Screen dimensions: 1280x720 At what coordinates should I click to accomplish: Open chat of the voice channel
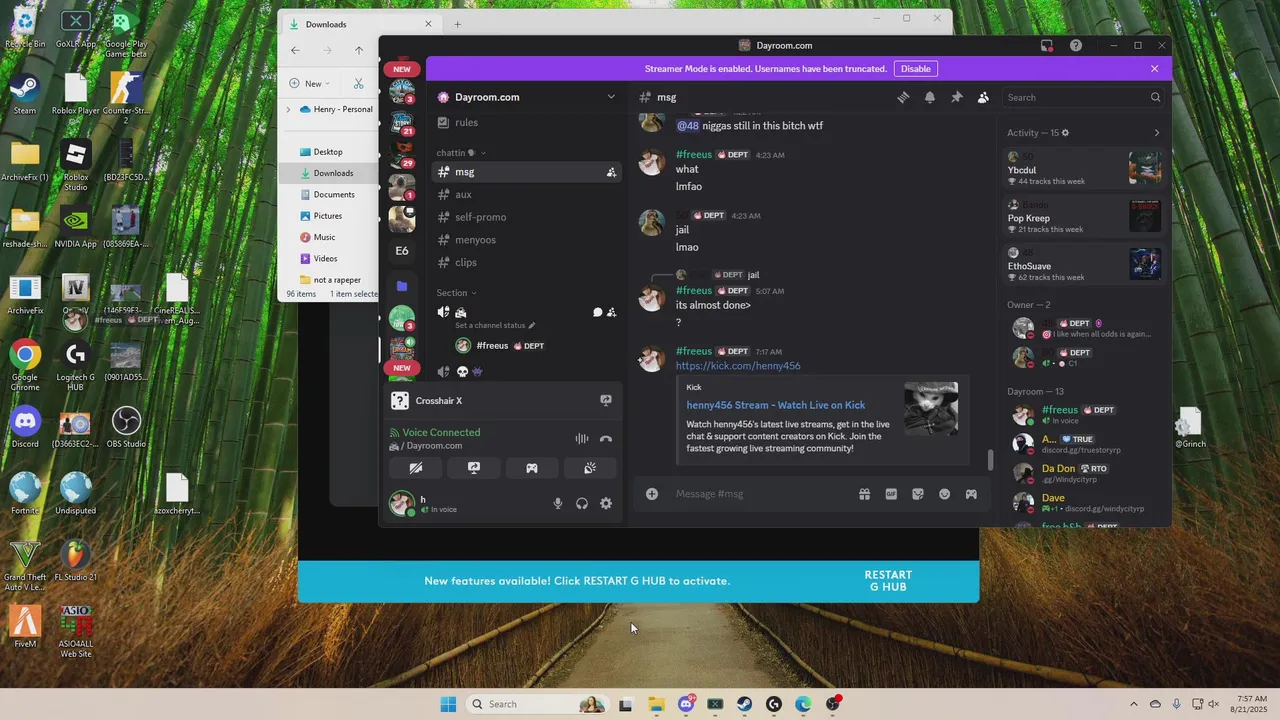pyautogui.click(x=597, y=312)
